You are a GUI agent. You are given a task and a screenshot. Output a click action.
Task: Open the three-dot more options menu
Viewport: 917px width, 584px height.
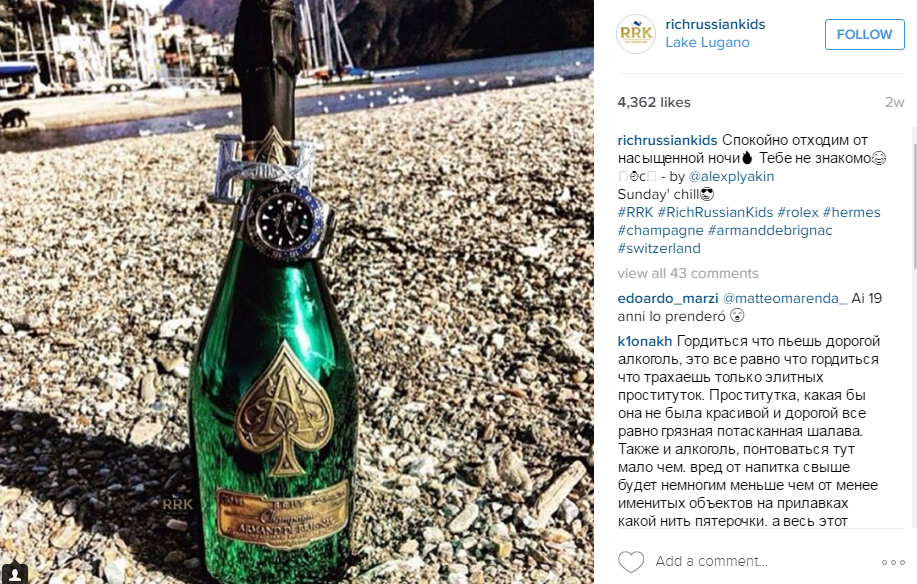(893, 562)
